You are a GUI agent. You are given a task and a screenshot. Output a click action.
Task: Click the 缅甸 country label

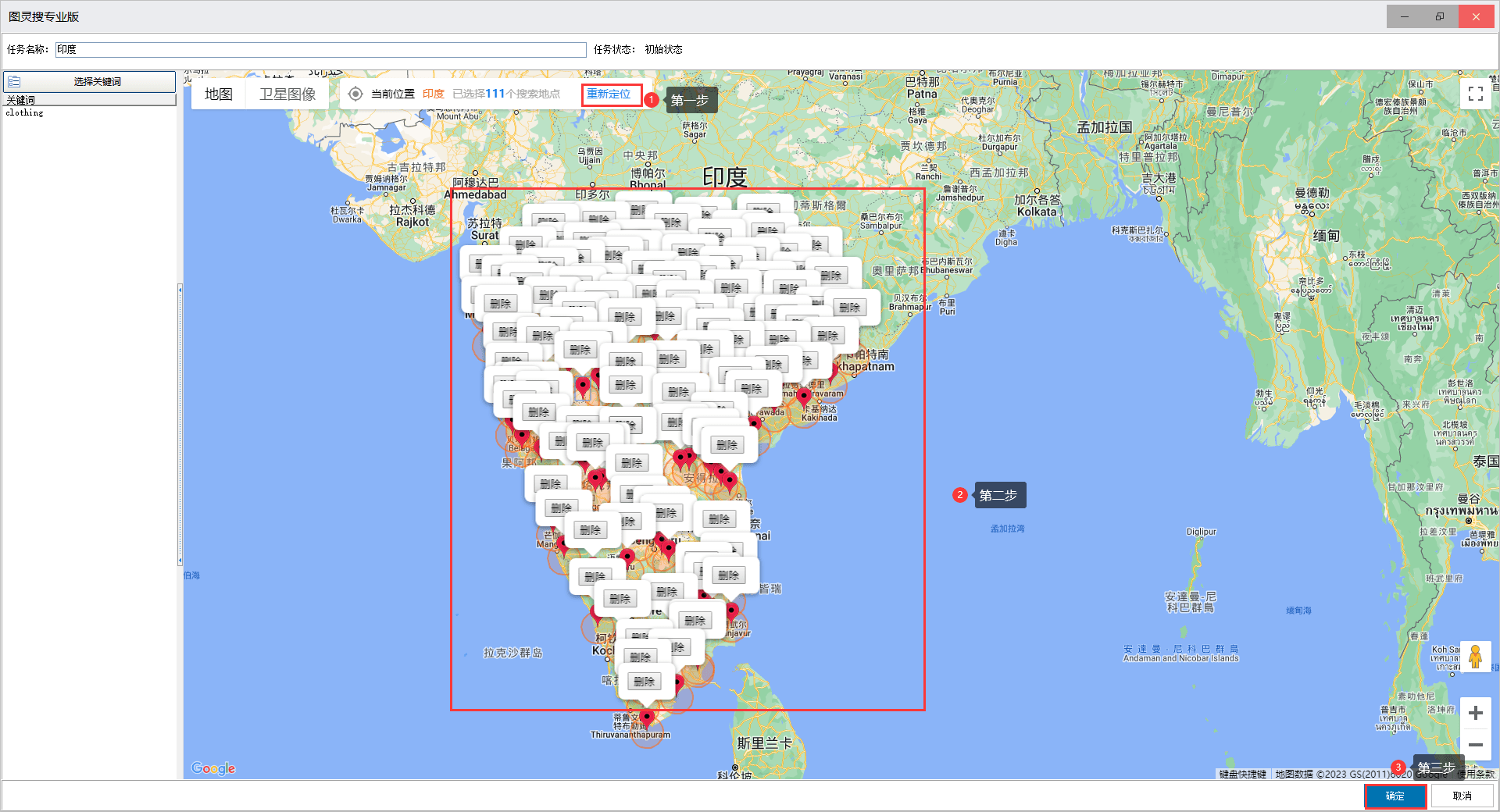(1326, 235)
